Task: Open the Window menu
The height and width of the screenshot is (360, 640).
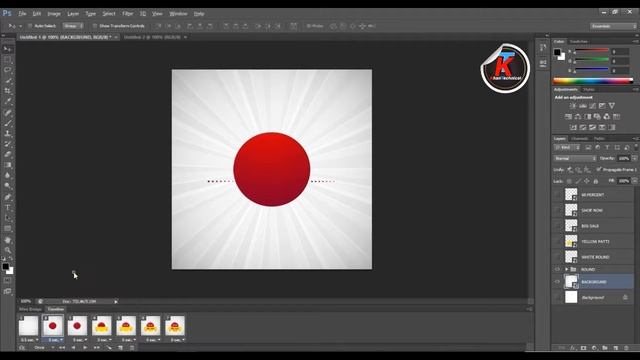Action: [x=178, y=13]
